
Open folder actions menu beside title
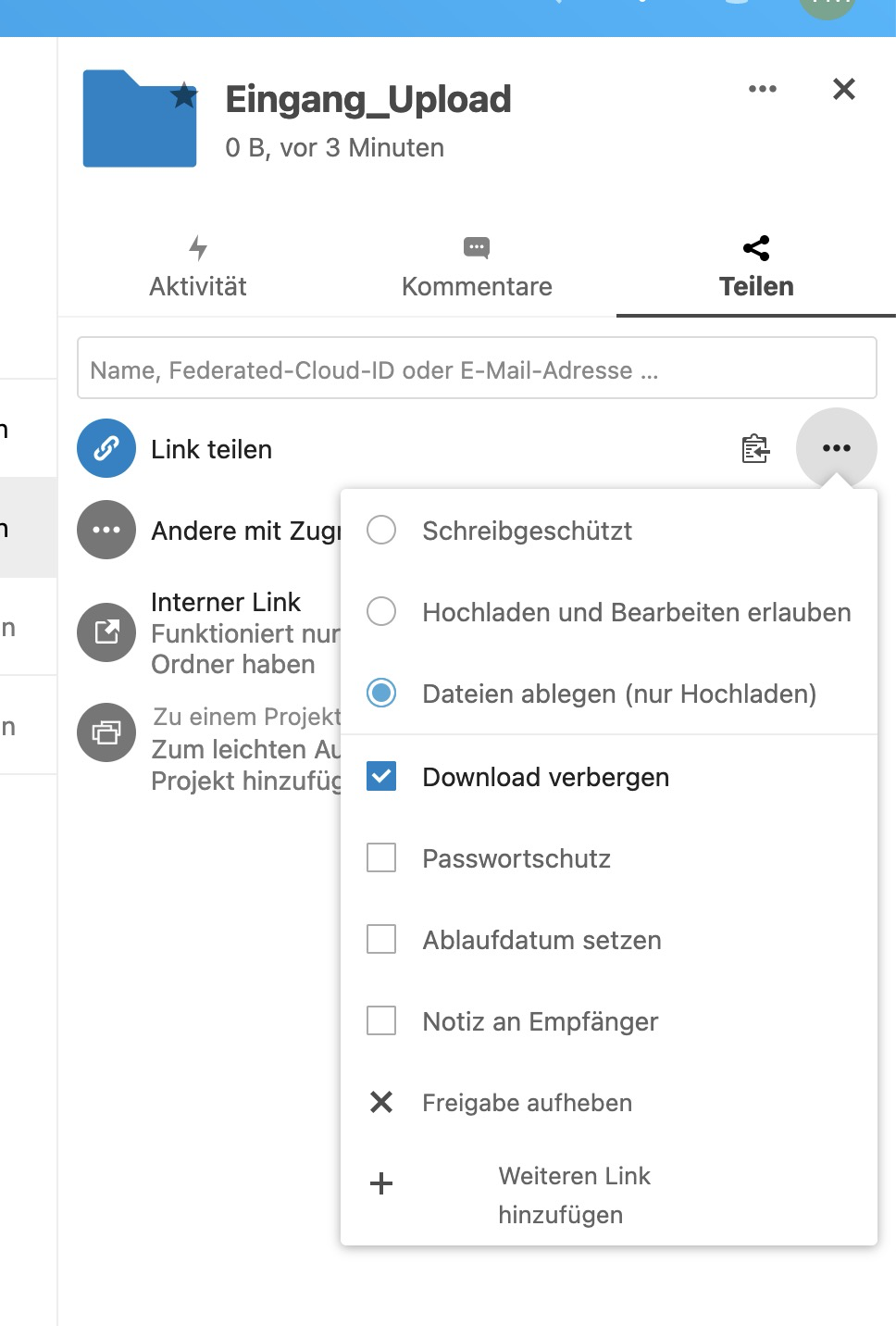pos(762,90)
